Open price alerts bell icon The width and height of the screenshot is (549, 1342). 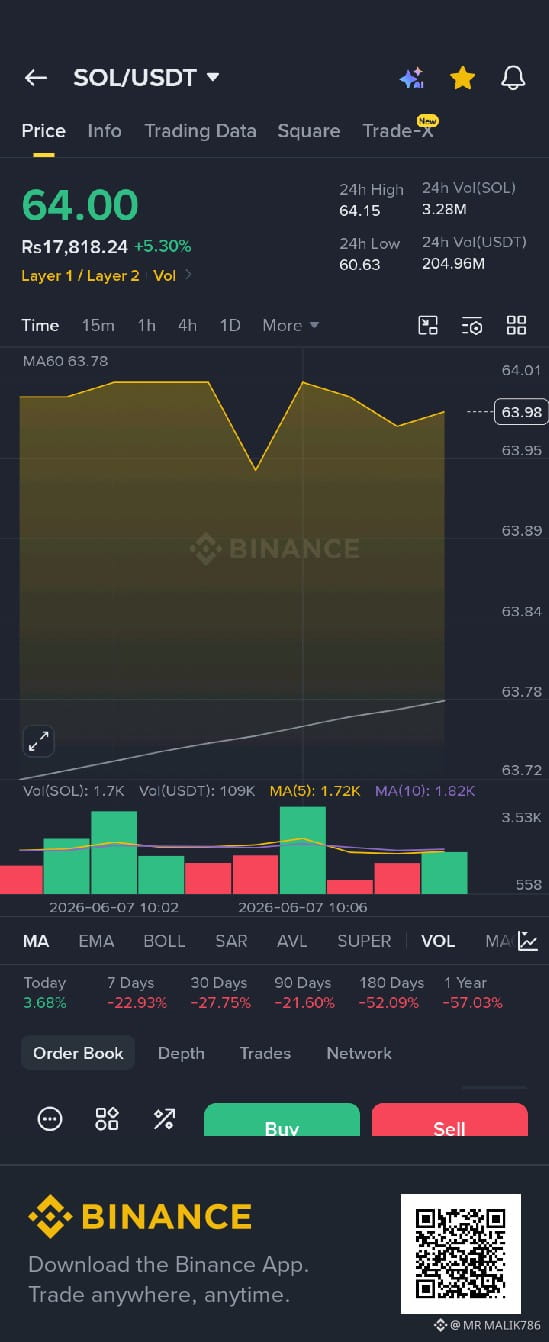(x=513, y=78)
